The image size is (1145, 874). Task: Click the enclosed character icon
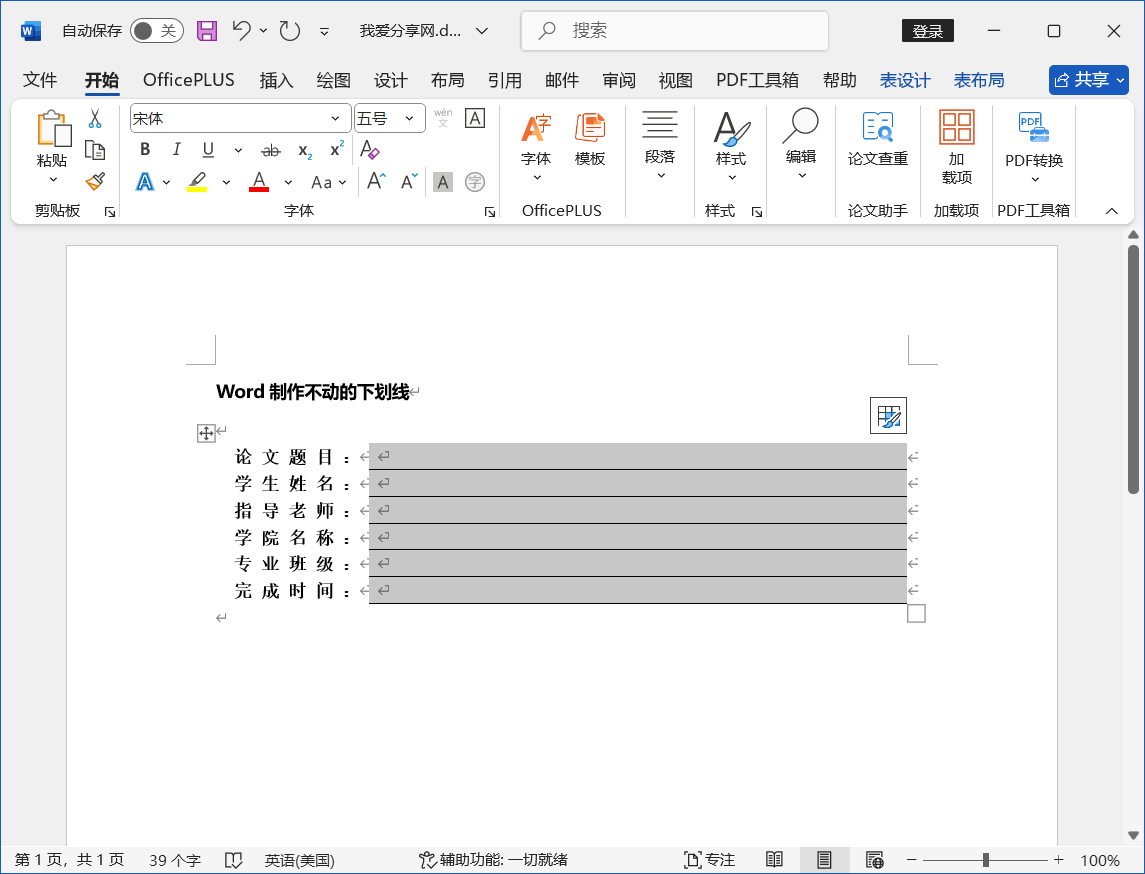click(x=475, y=182)
